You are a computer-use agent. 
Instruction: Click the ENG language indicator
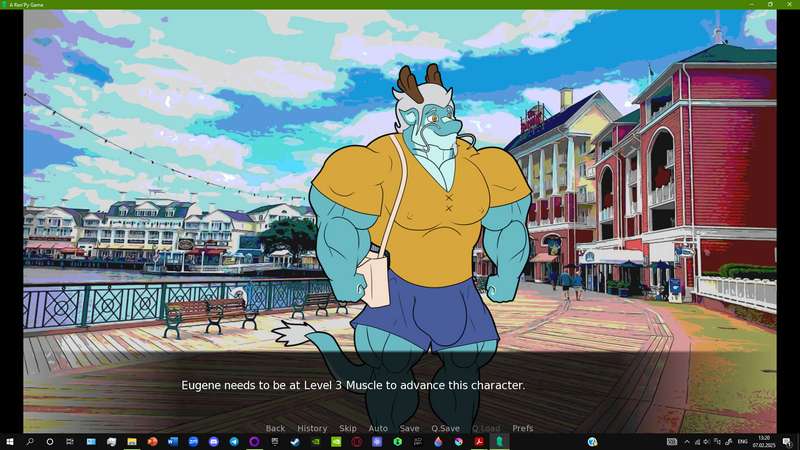tap(742, 442)
